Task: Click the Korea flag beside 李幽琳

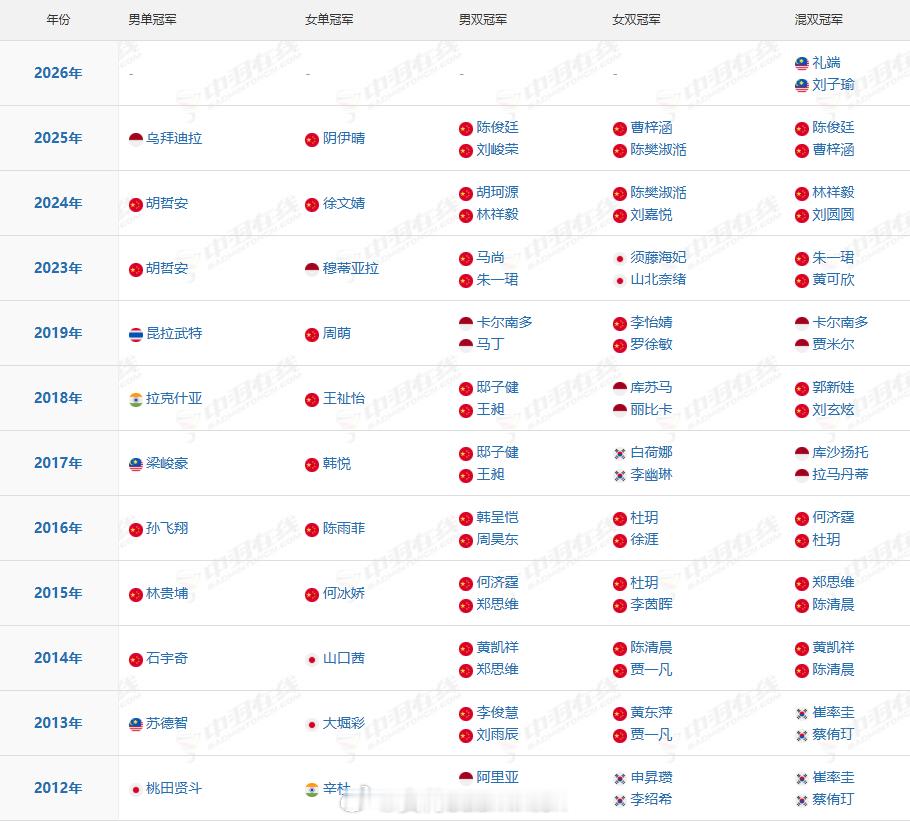Action: click(620, 476)
